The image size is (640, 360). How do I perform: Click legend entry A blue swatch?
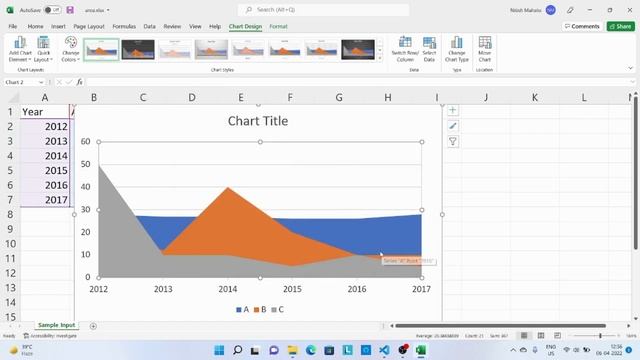click(239, 310)
